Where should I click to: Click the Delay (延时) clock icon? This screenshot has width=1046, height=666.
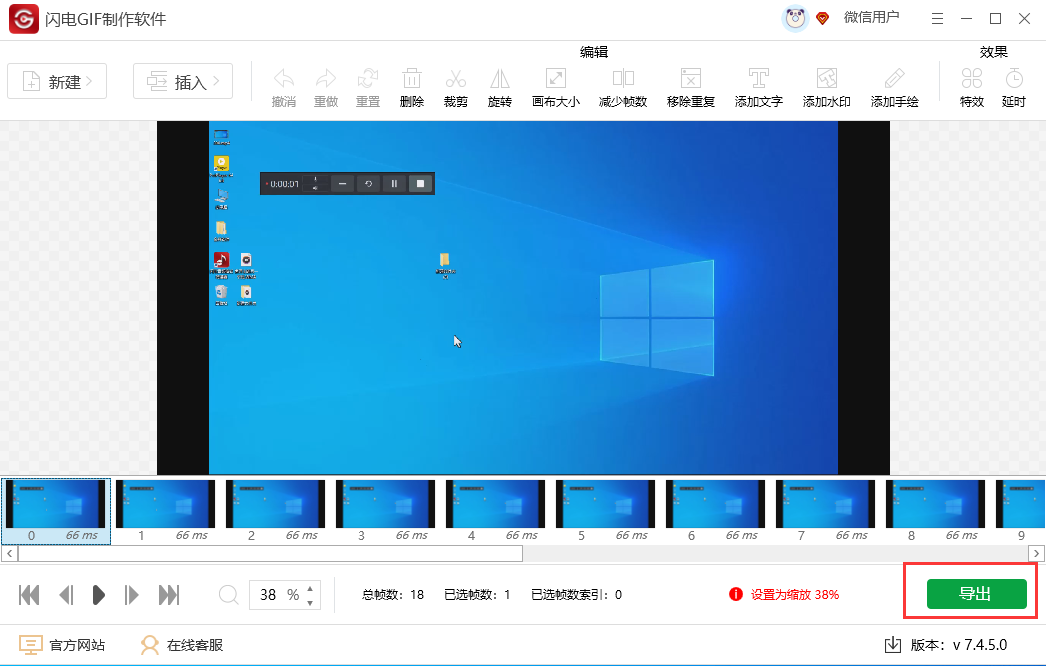click(x=1013, y=79)
